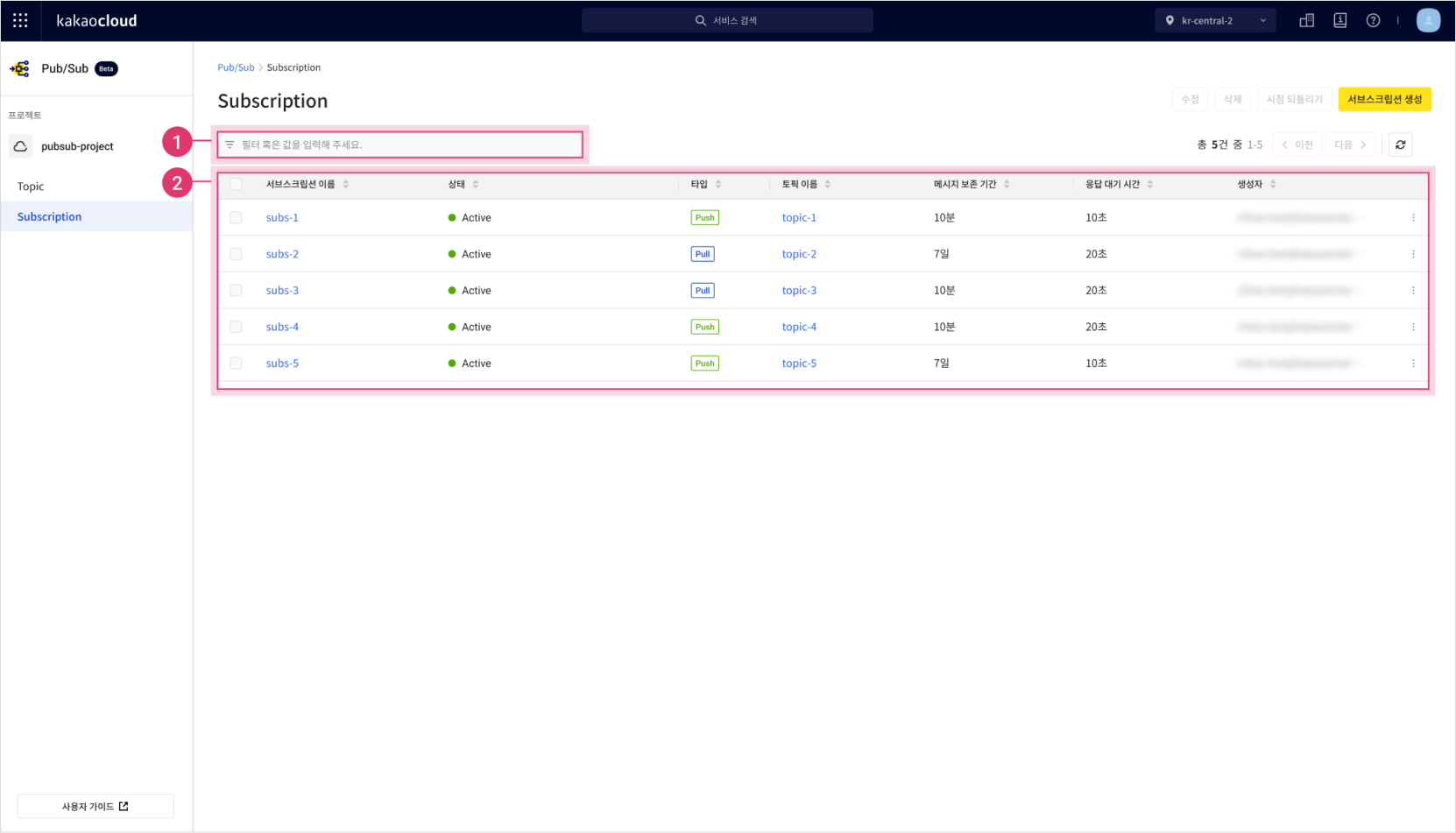1456x833 pixels.
Task: Open the topic-4 link
Action: pos(799,327)
